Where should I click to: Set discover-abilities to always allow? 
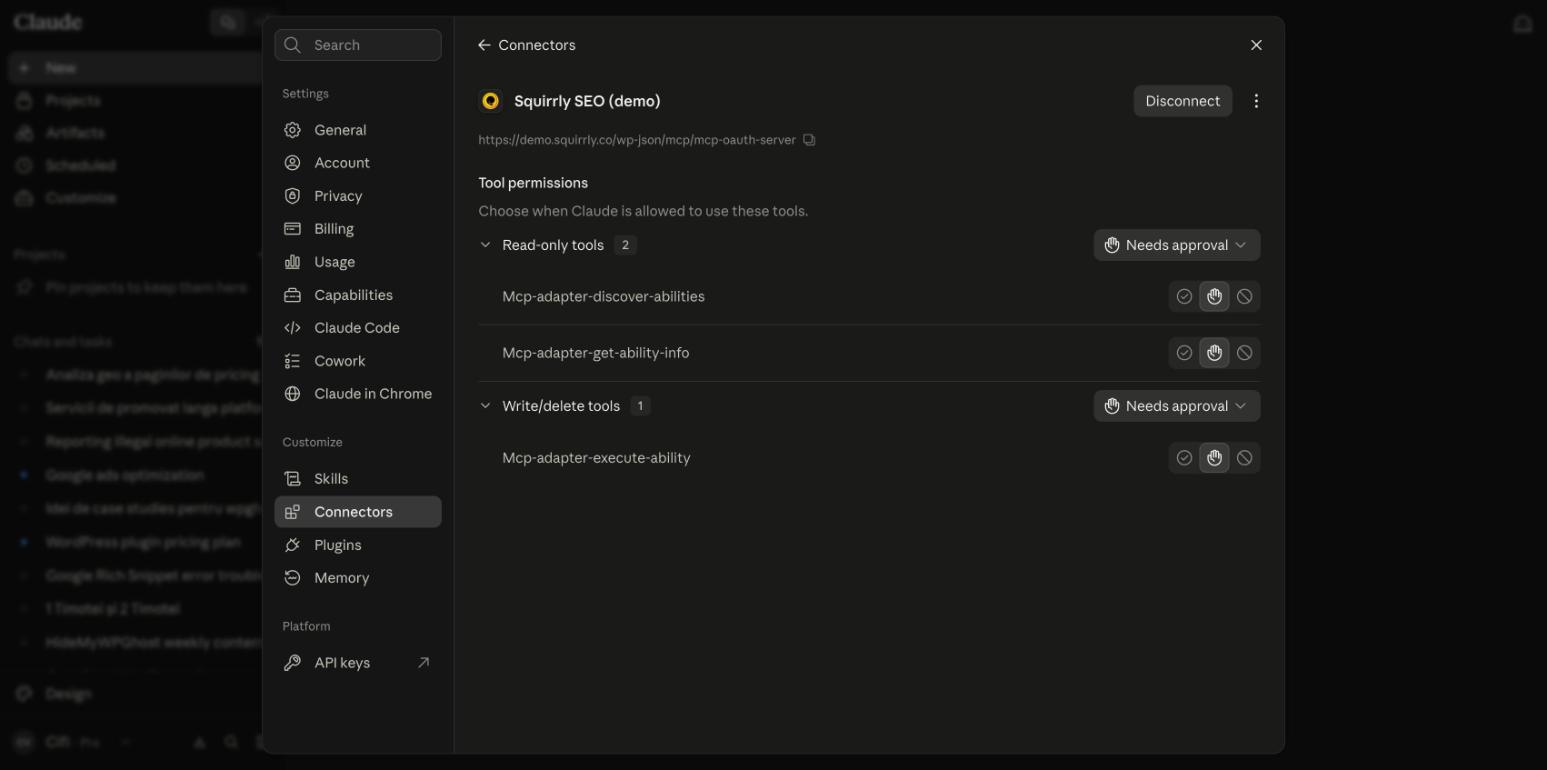pyautogui.click(x=1184, y=297)
